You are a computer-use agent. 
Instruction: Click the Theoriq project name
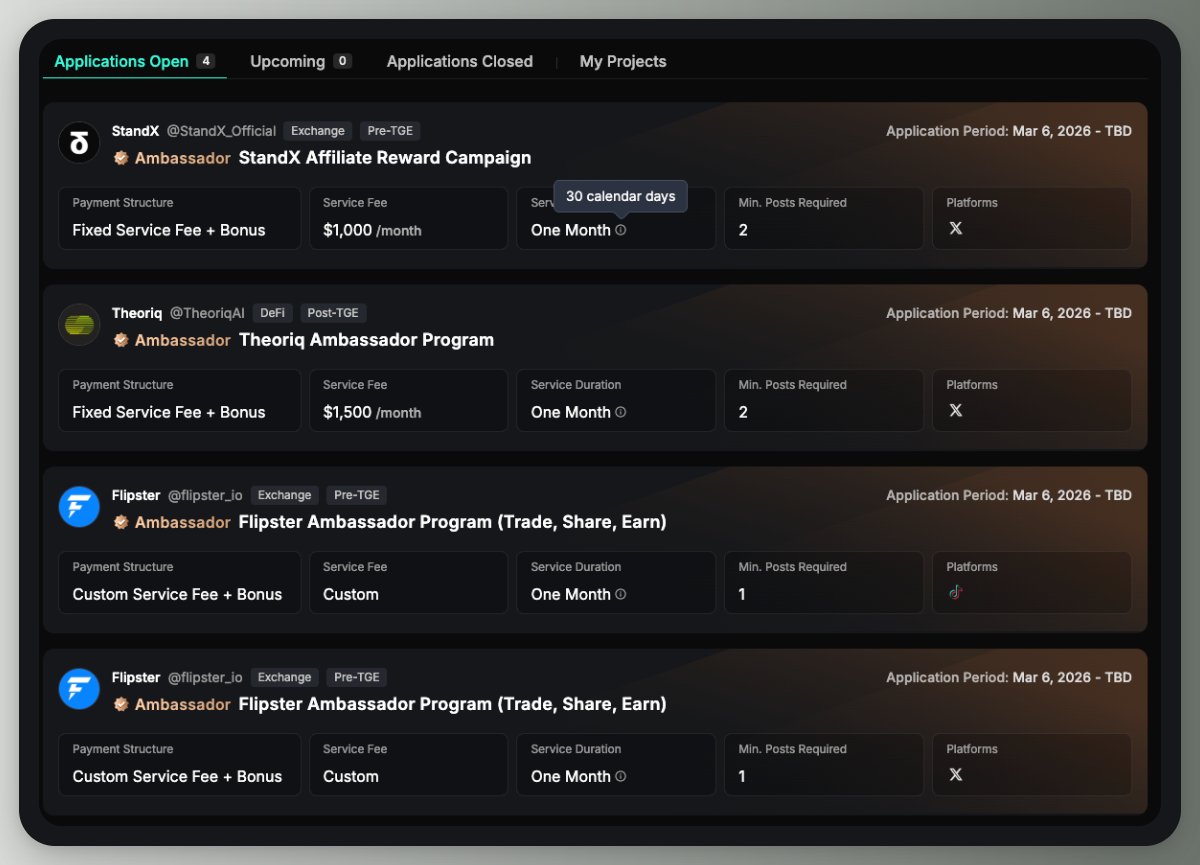click(x=137, y=313)
